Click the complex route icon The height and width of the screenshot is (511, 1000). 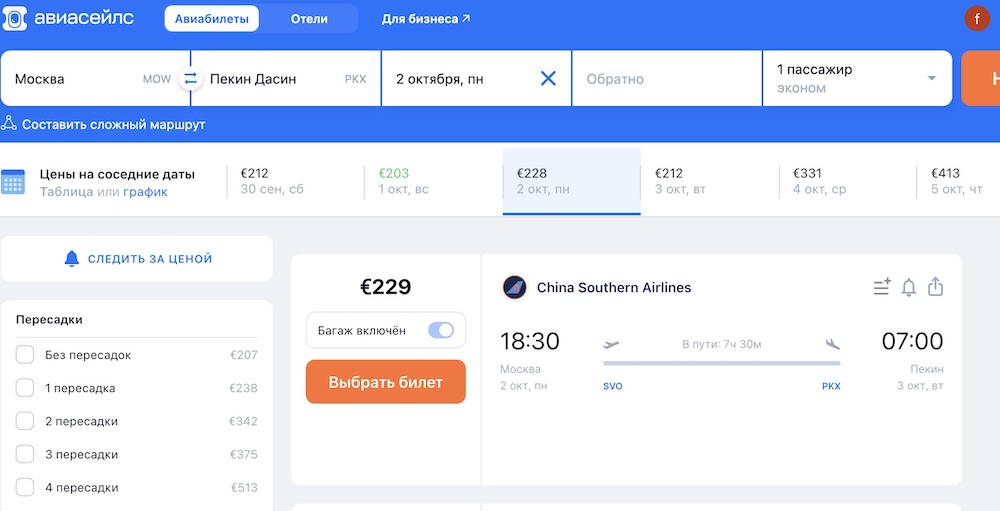point(9,124)
